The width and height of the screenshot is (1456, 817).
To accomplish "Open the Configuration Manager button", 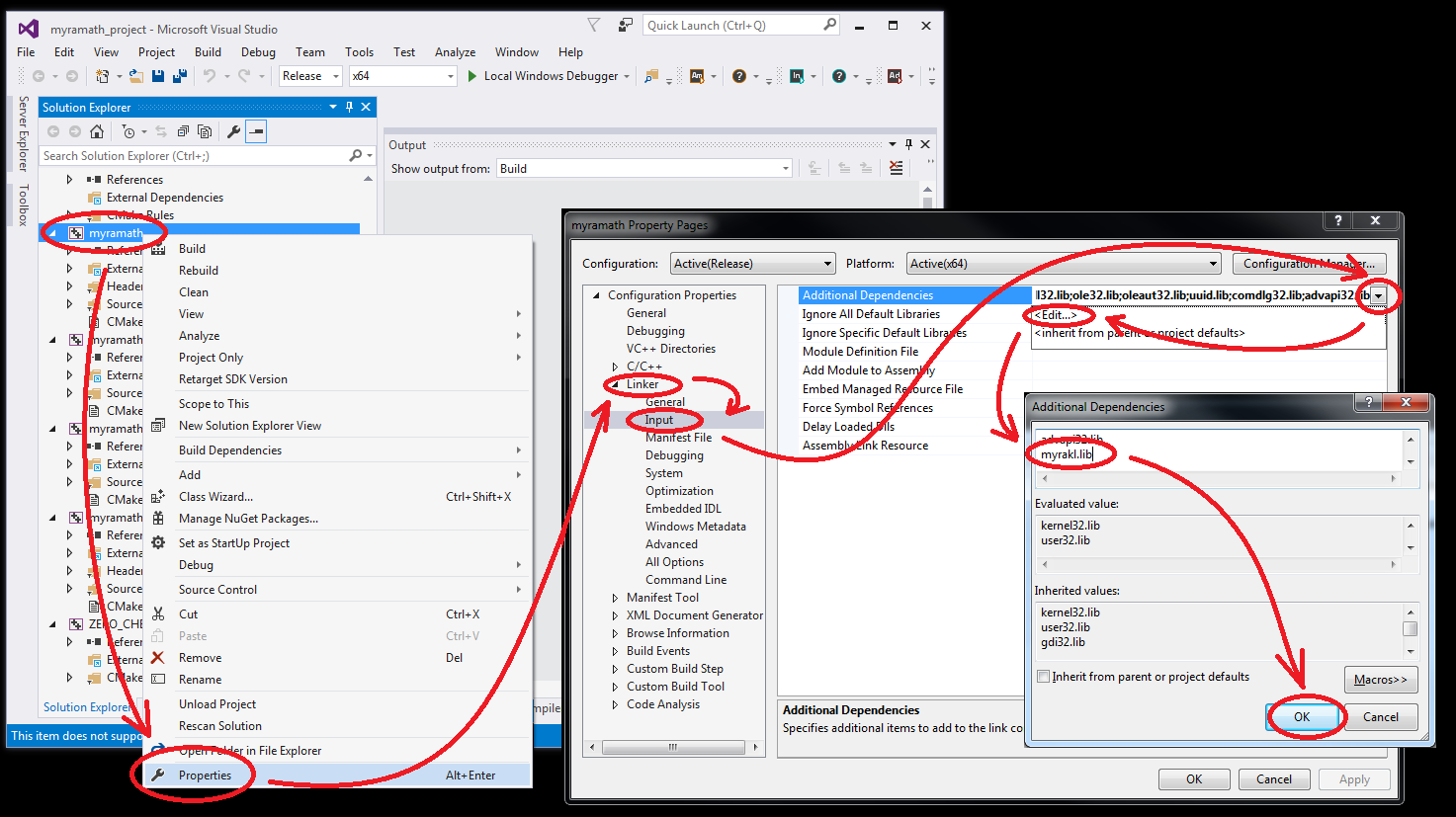I will (1310, 264).
